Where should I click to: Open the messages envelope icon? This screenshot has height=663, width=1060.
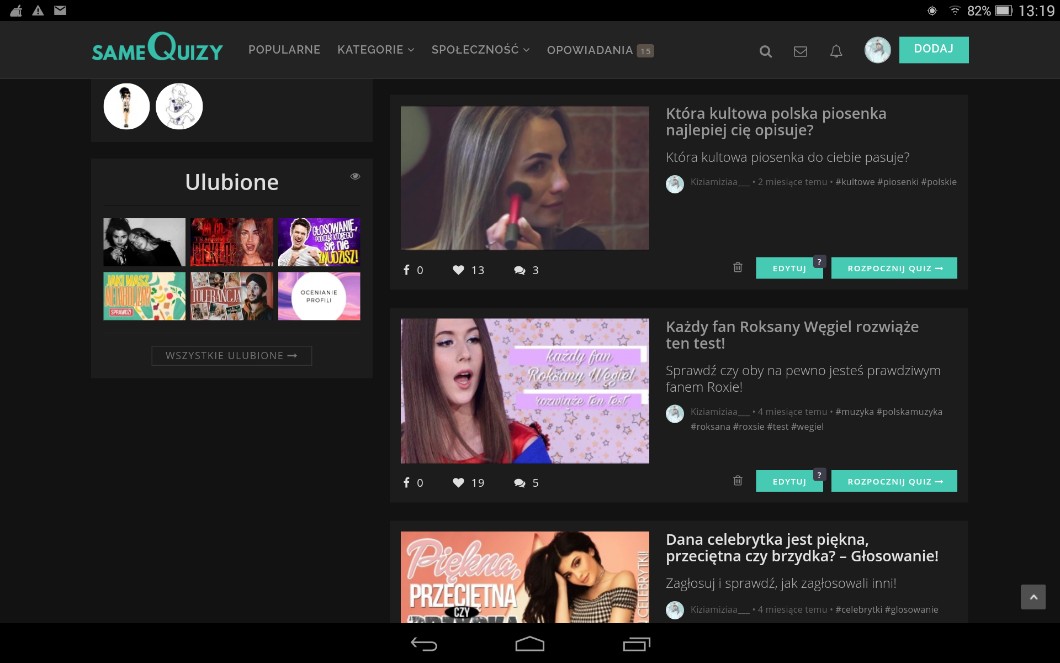pos(800,51)
